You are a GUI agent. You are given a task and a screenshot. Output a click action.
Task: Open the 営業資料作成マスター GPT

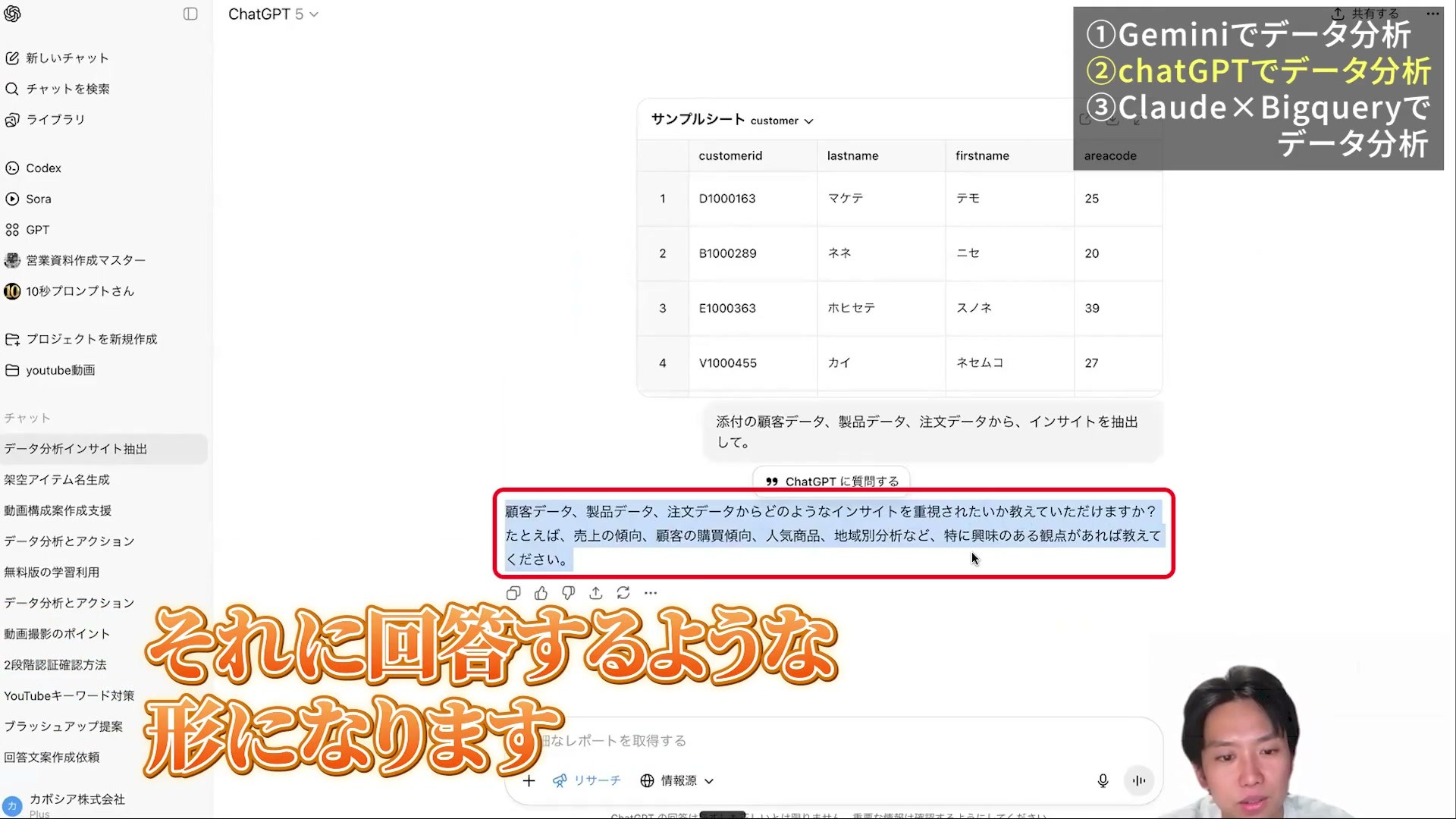76,260
